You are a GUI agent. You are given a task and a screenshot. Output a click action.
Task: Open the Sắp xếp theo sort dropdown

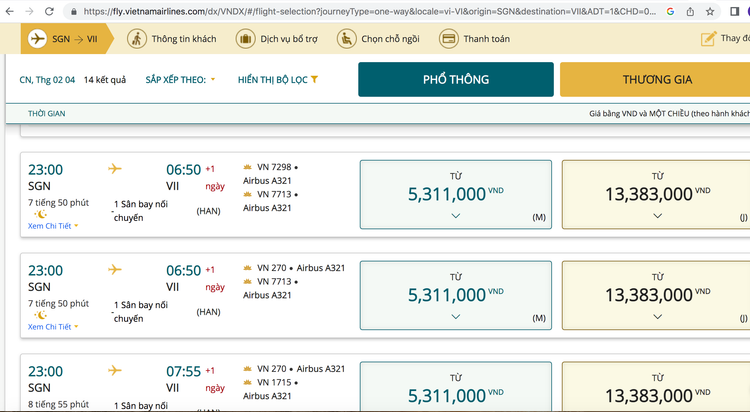(180, 79)
